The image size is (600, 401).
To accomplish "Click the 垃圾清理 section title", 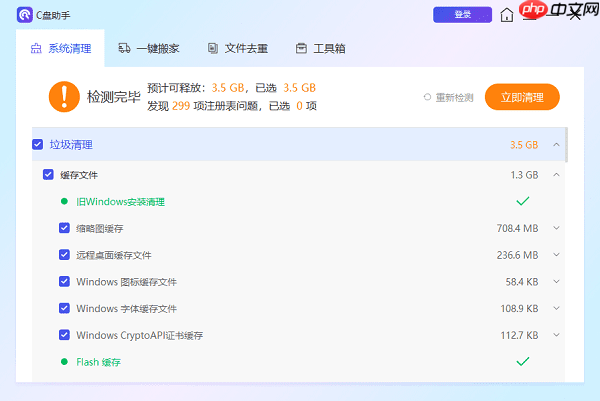I will (71, 145).
